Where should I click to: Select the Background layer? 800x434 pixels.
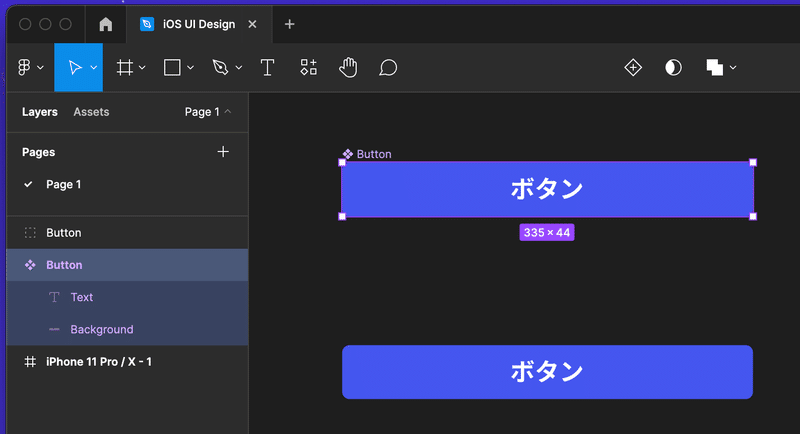[101, 329]
